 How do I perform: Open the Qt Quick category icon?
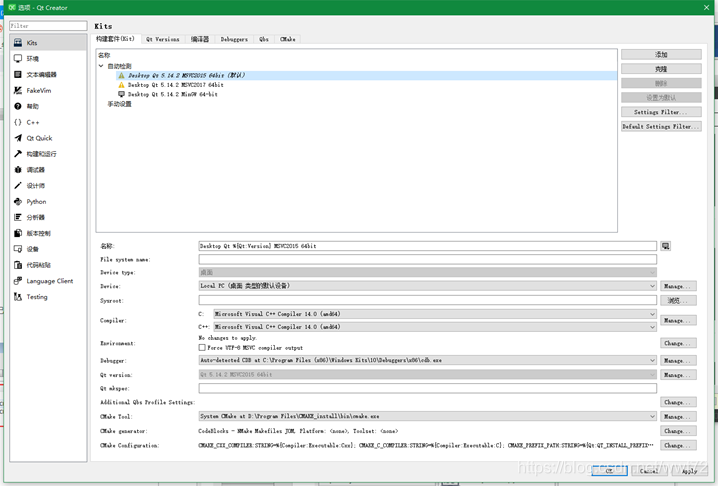coord(18,138)
